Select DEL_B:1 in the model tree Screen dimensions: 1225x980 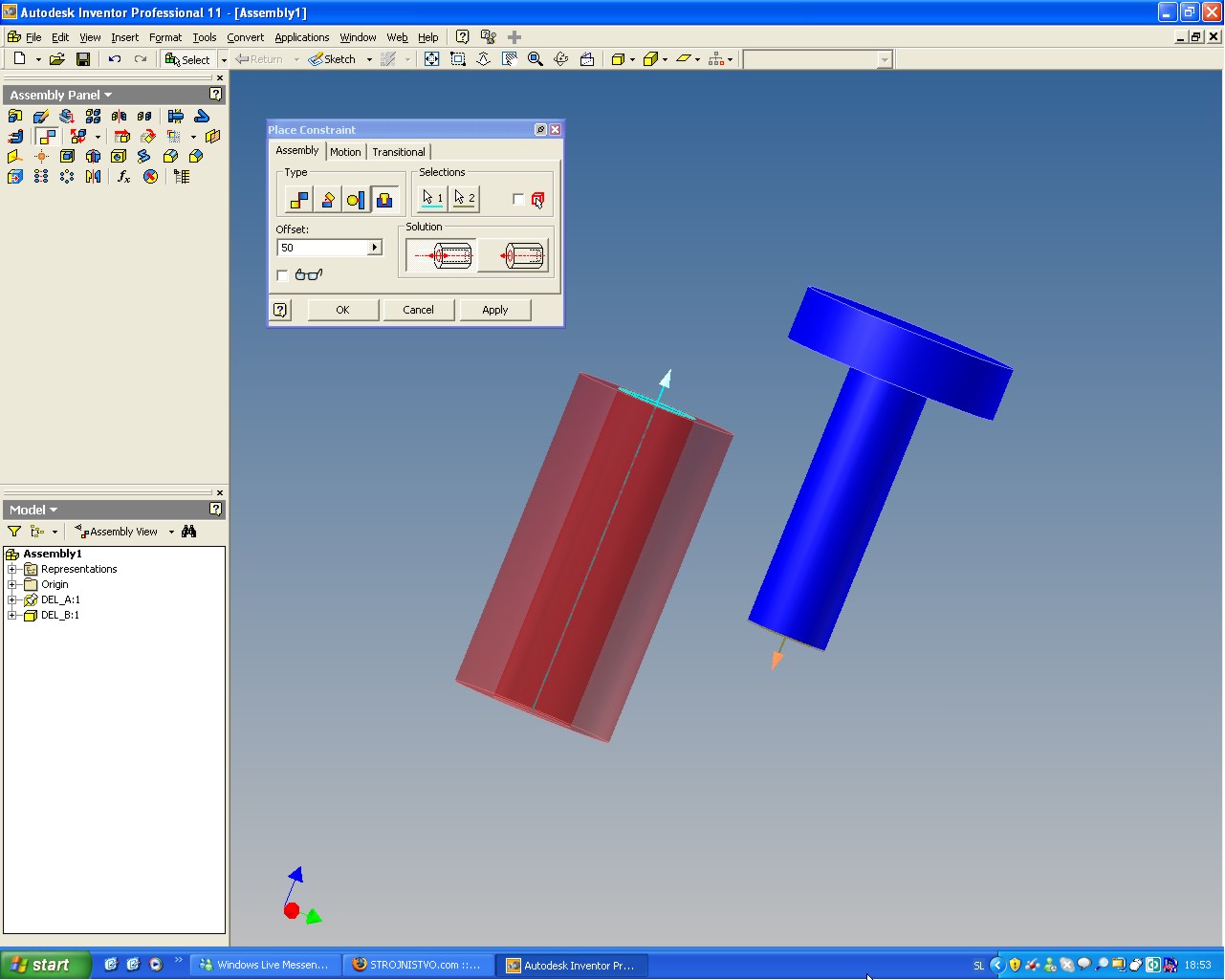60,615
